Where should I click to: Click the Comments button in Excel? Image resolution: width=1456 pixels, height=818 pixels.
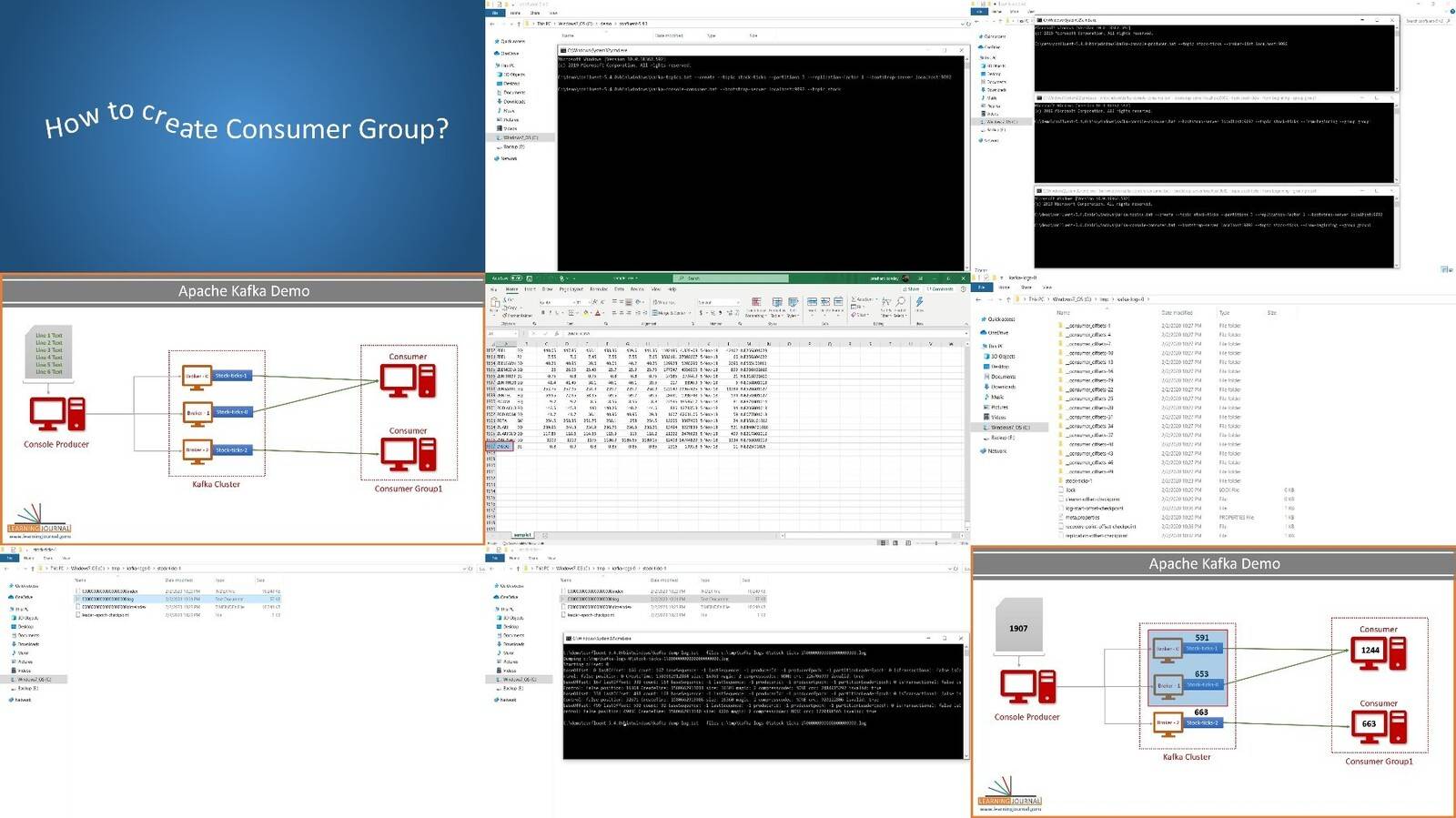[x=940, y=289]
